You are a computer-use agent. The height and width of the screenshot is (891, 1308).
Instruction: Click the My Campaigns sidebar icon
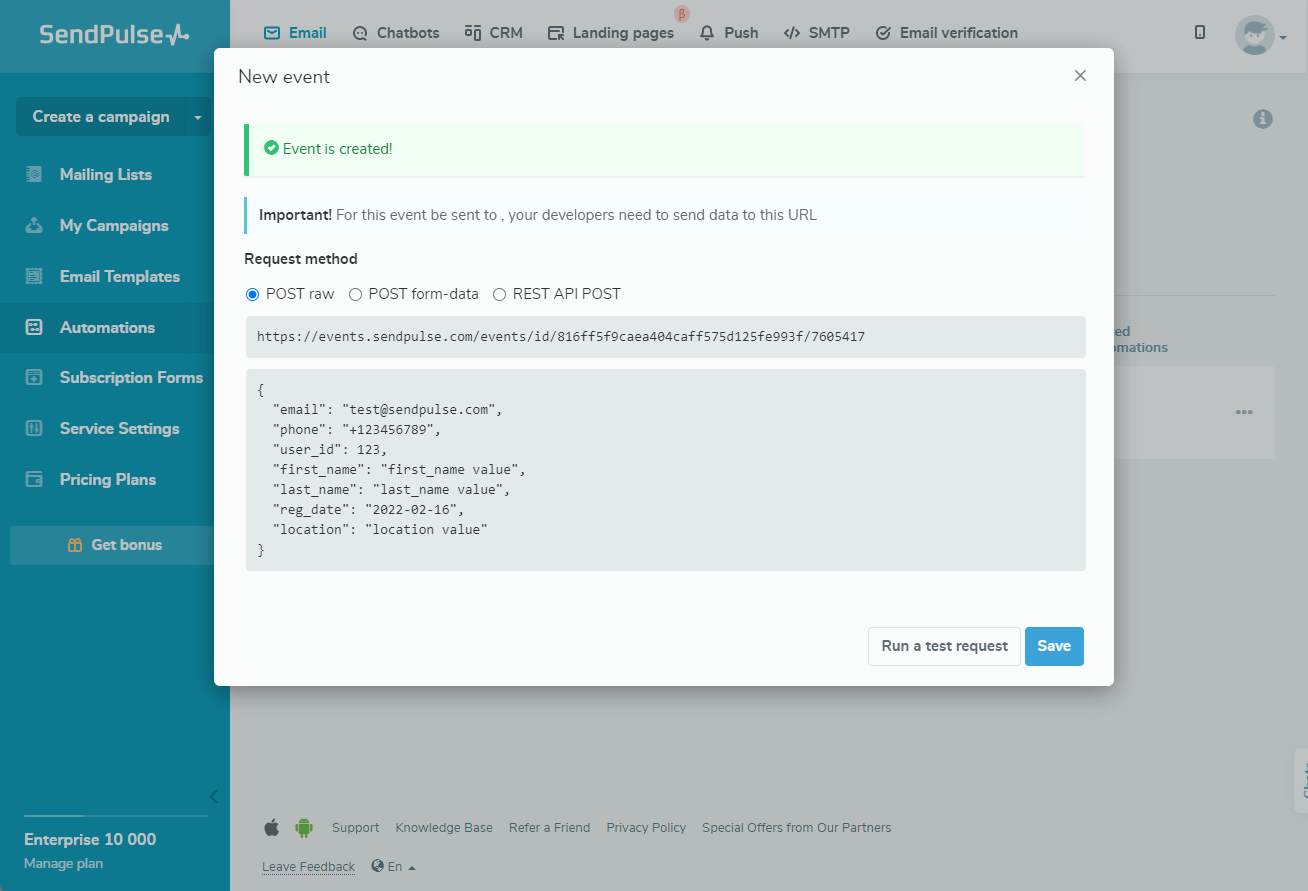(34, 225)
